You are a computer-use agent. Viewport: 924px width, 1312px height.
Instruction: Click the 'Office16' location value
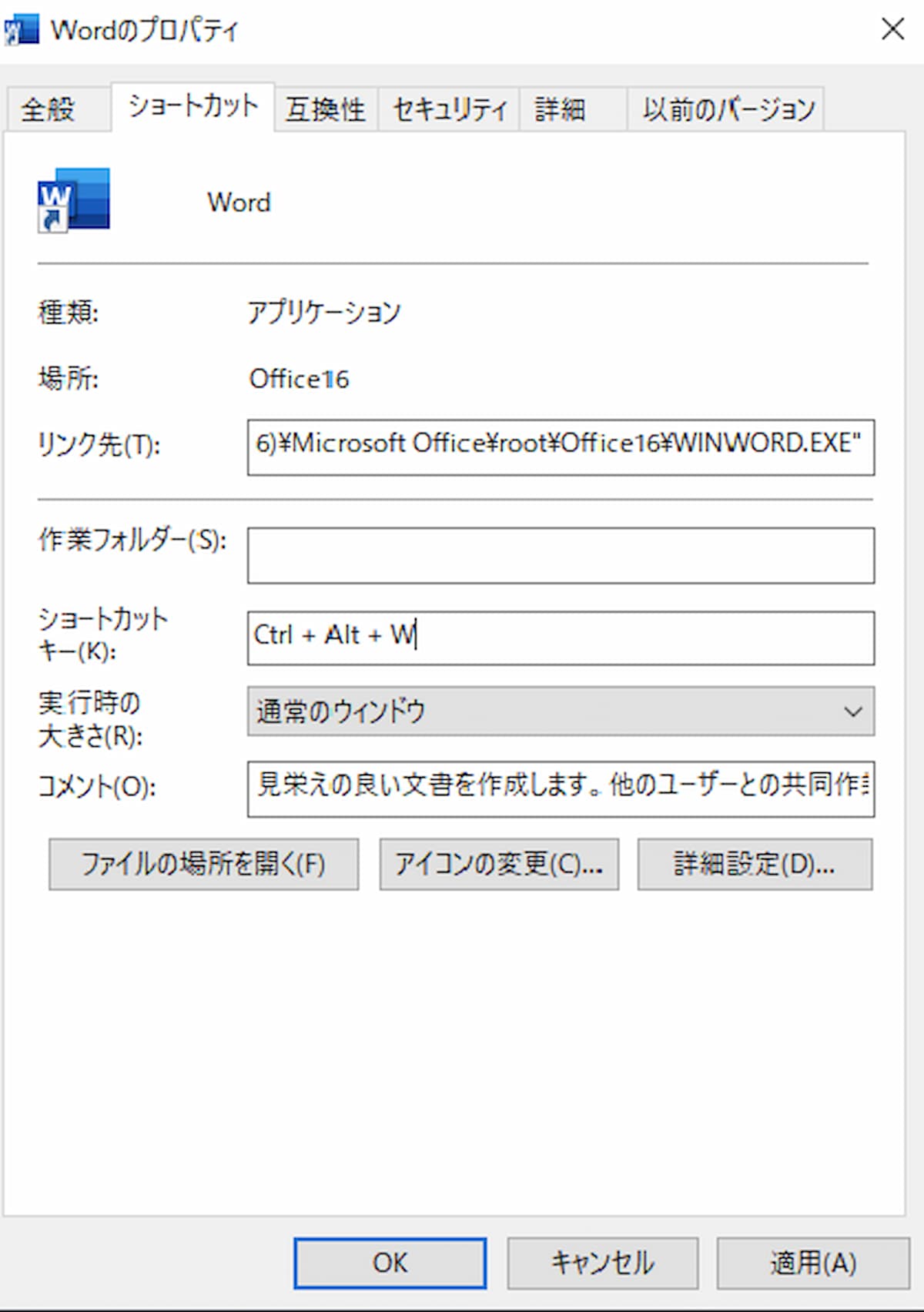299,379
